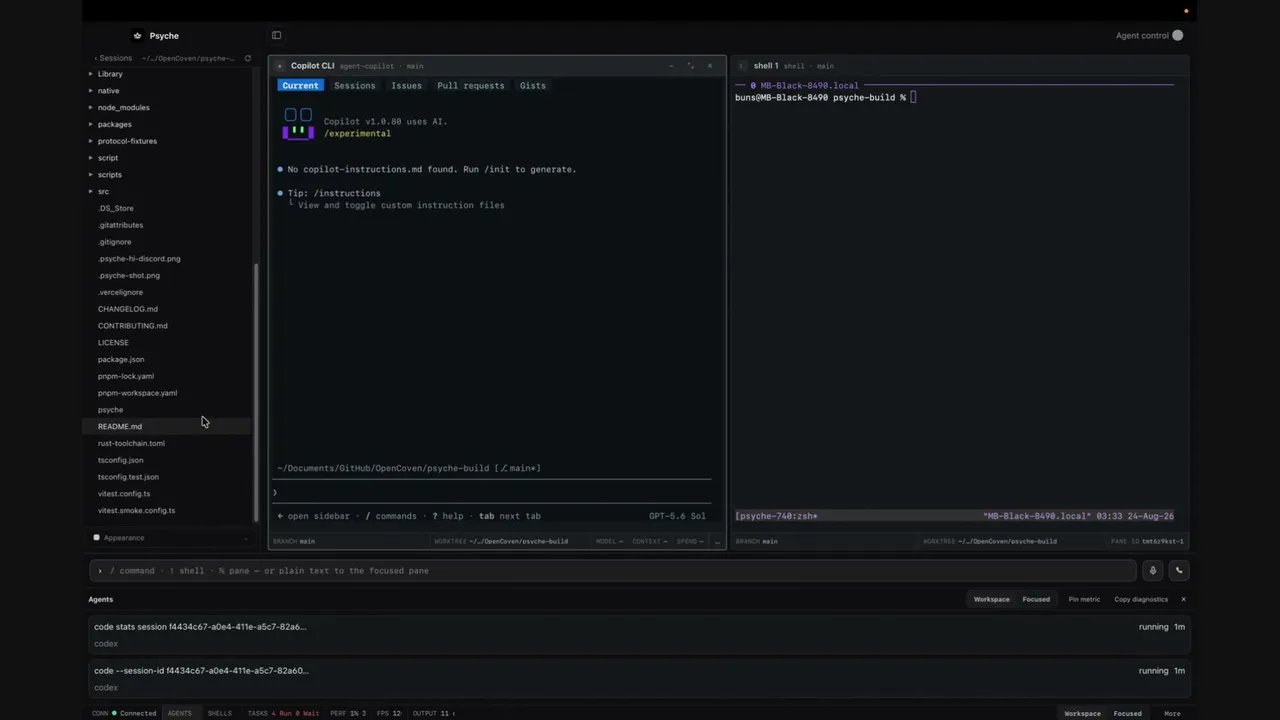Switch to the Current tab in Copilot
Screen dimensions: 1280x720
click(x=300, y=86)
